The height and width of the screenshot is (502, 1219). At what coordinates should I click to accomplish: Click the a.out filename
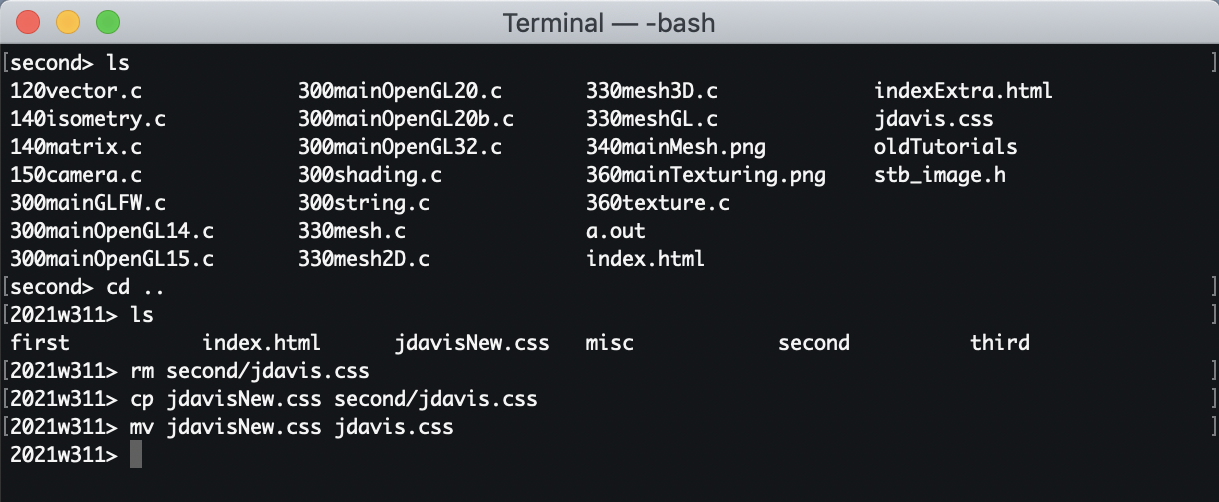click(616, 231)
